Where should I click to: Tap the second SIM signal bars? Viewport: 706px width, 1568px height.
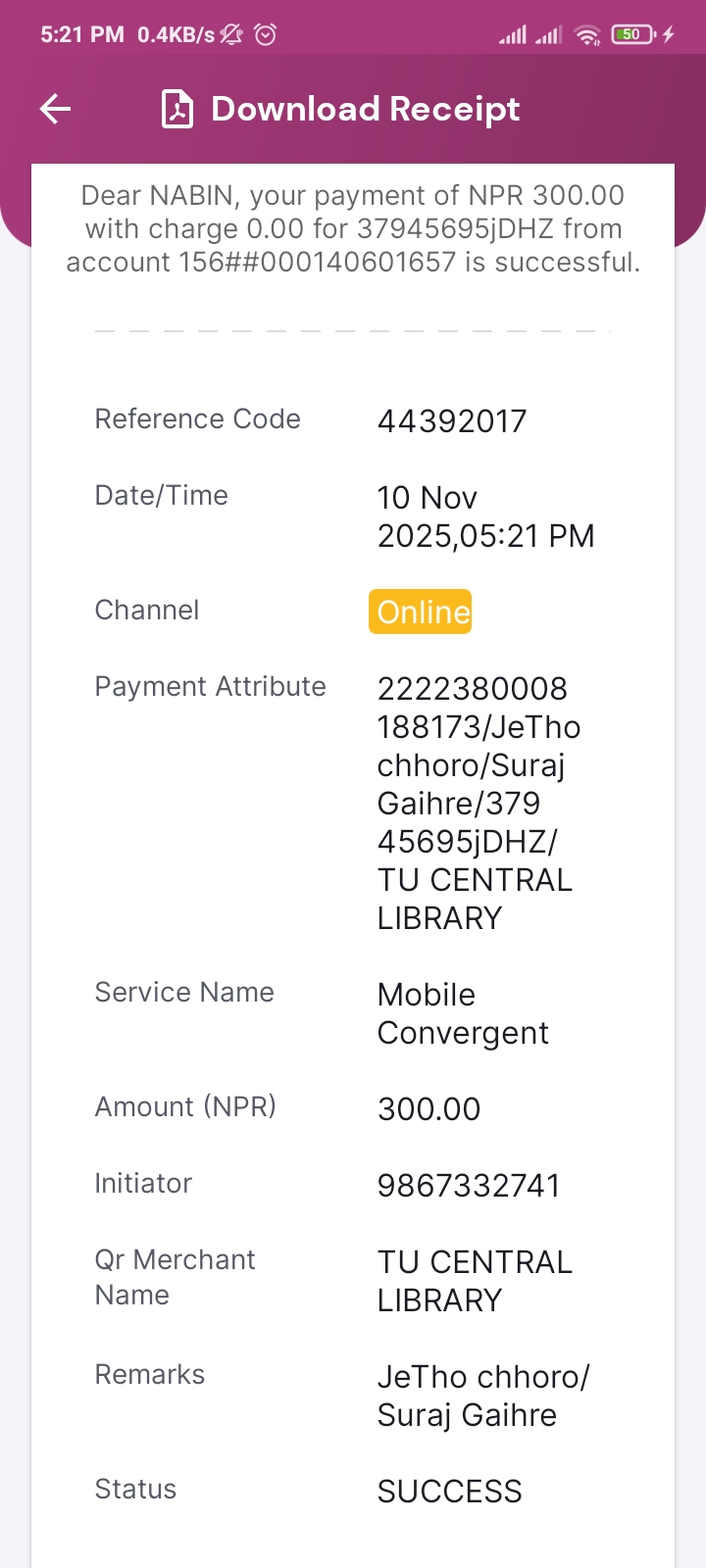click(549, 35)
